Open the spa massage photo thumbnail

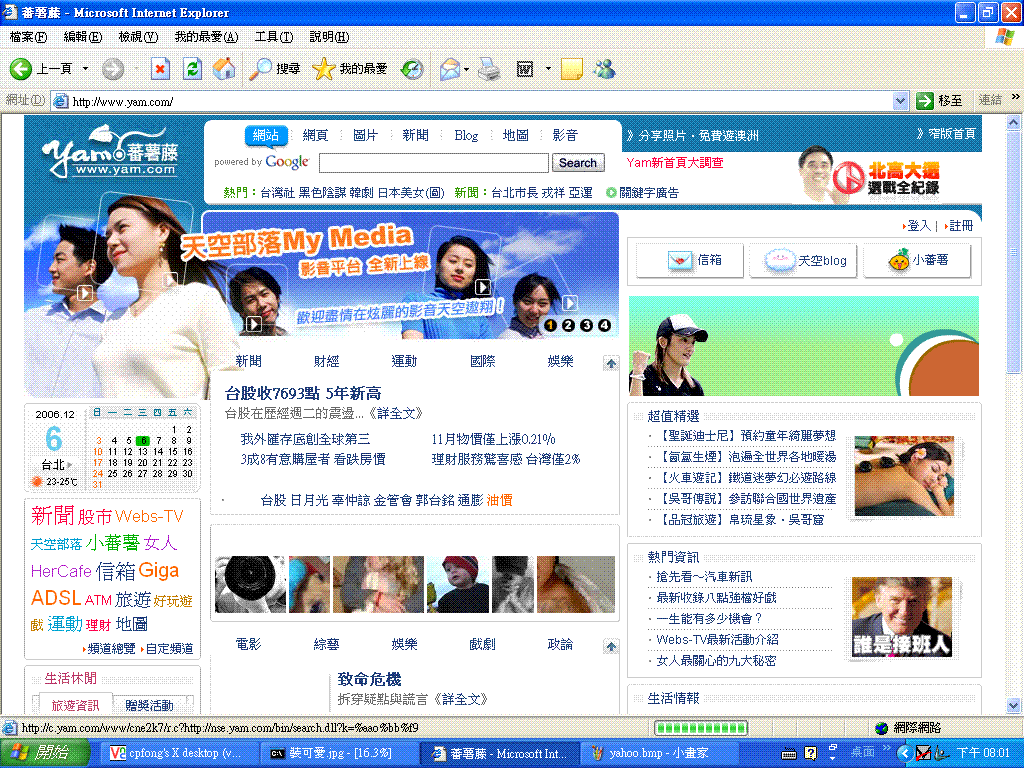904,476
